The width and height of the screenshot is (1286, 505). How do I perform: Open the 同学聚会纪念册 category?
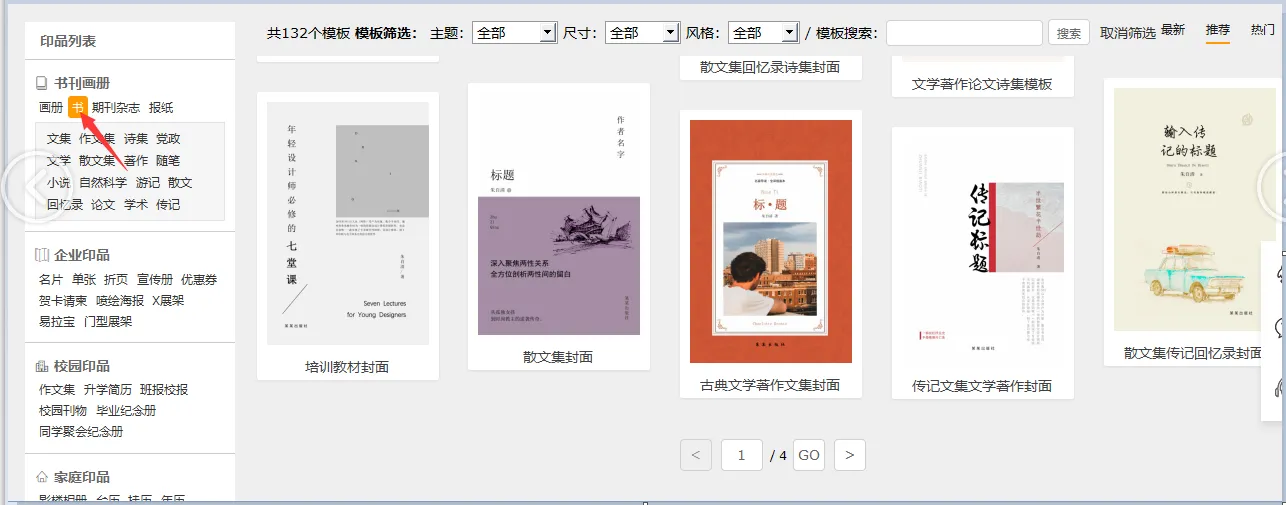[x=81, y=431]
